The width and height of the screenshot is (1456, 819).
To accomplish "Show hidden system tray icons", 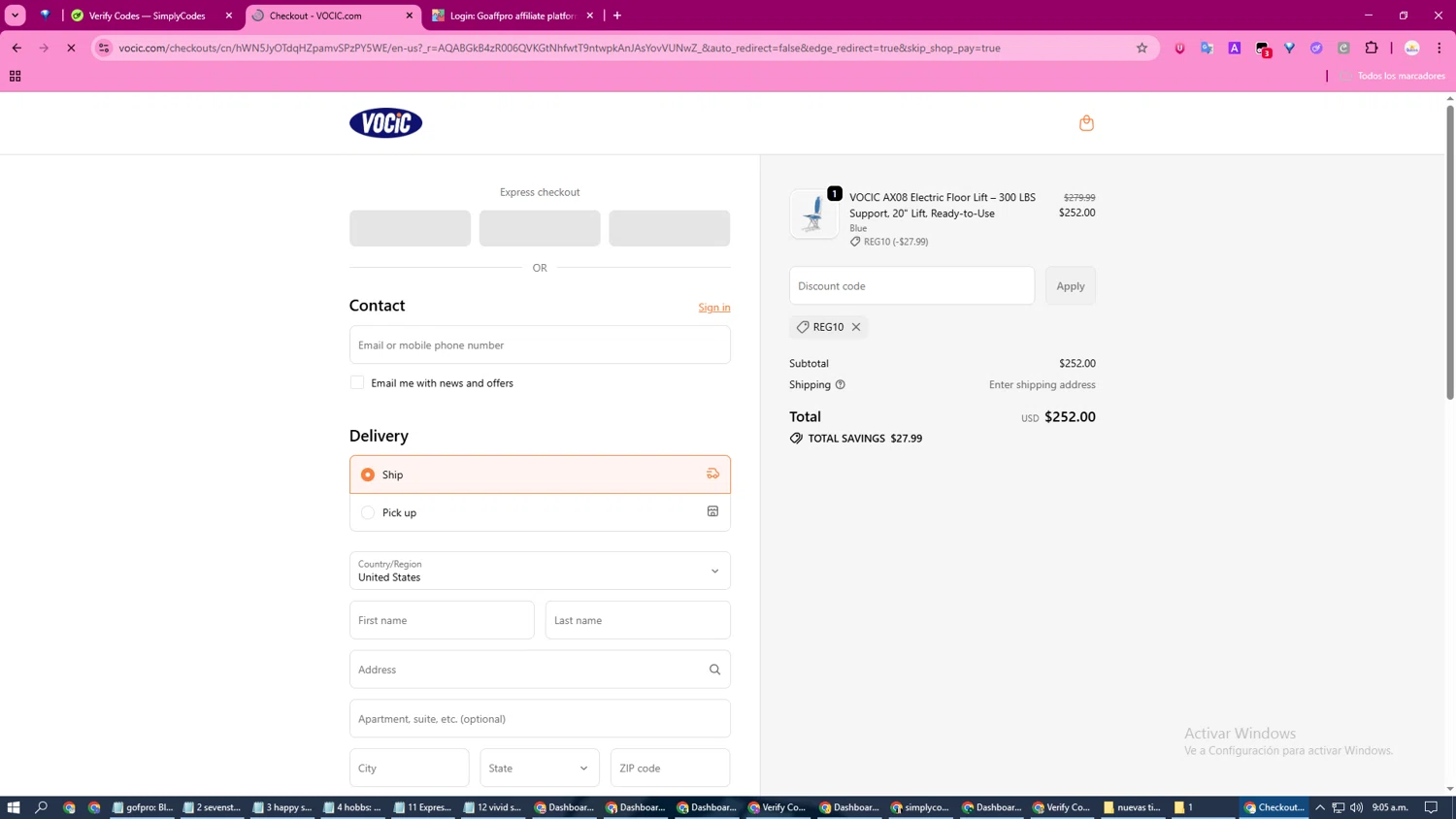I will (1320, 807).
